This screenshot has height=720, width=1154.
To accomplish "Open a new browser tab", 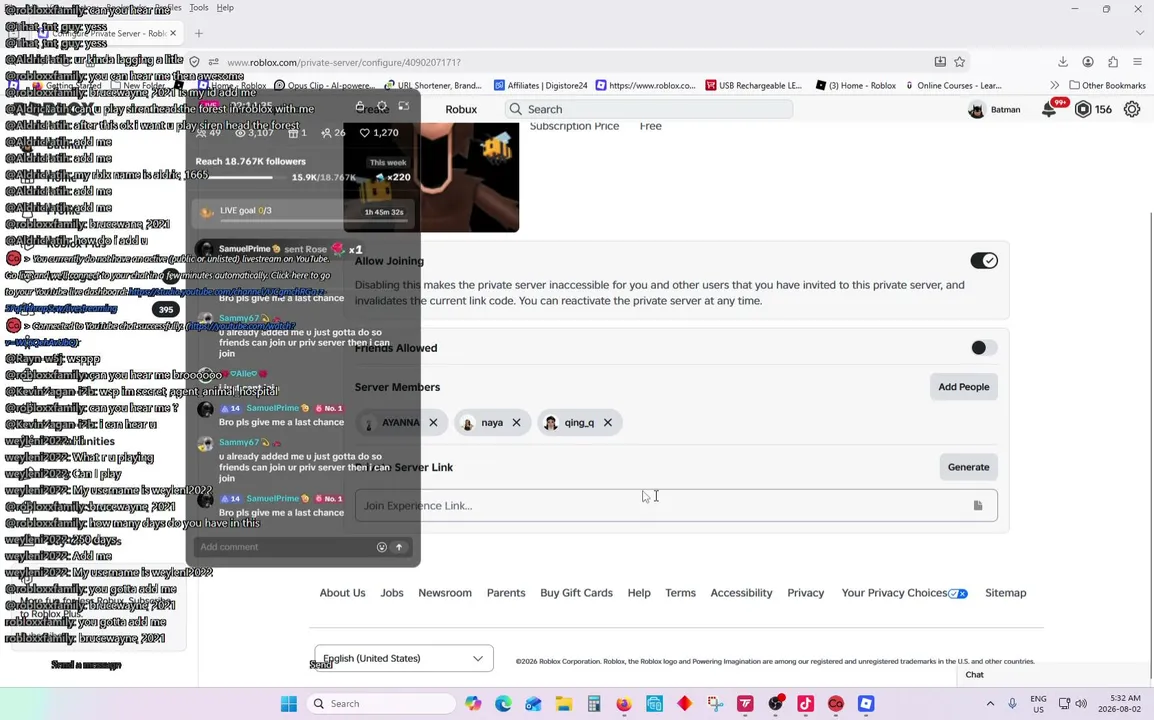I will click(x=199, y=33).
